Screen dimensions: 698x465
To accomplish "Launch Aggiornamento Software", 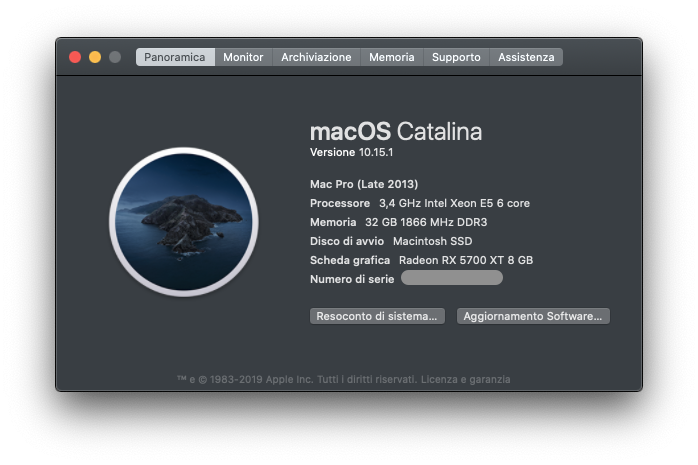I will click(x=533, y=316).
